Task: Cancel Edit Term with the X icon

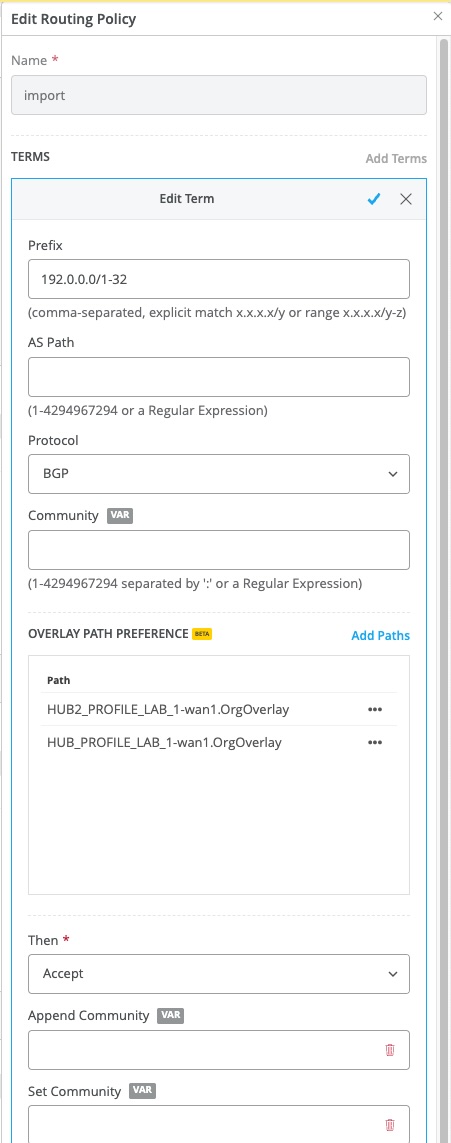Action: pos(406,199)
